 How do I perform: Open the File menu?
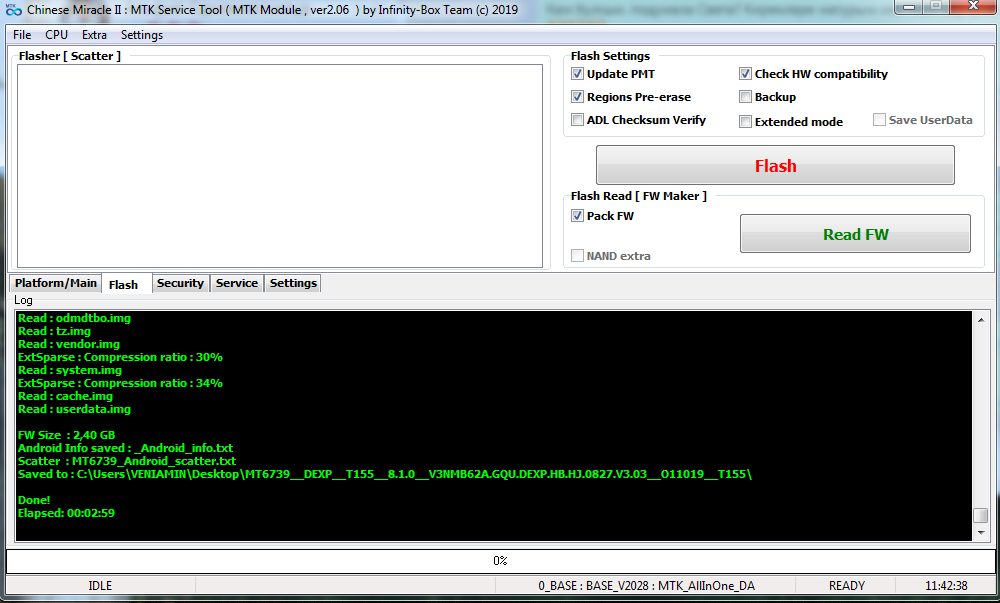[x=22, y=35]
